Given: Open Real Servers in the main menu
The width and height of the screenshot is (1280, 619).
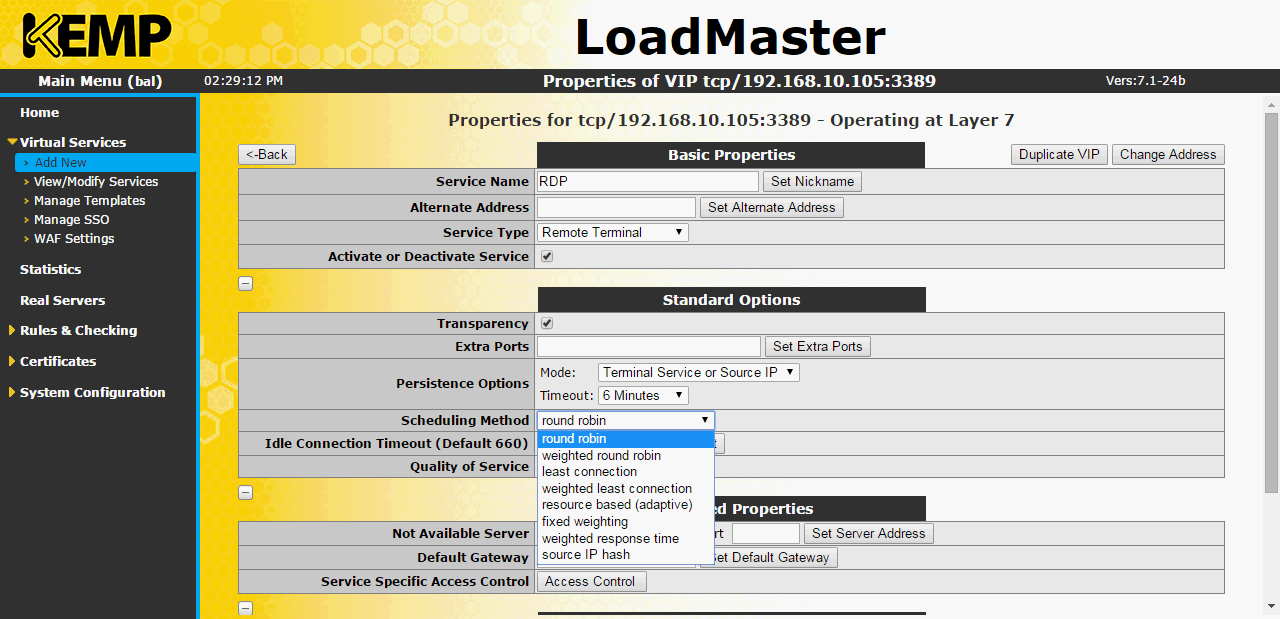Looking at the screenshot, I should pos(62,301).
